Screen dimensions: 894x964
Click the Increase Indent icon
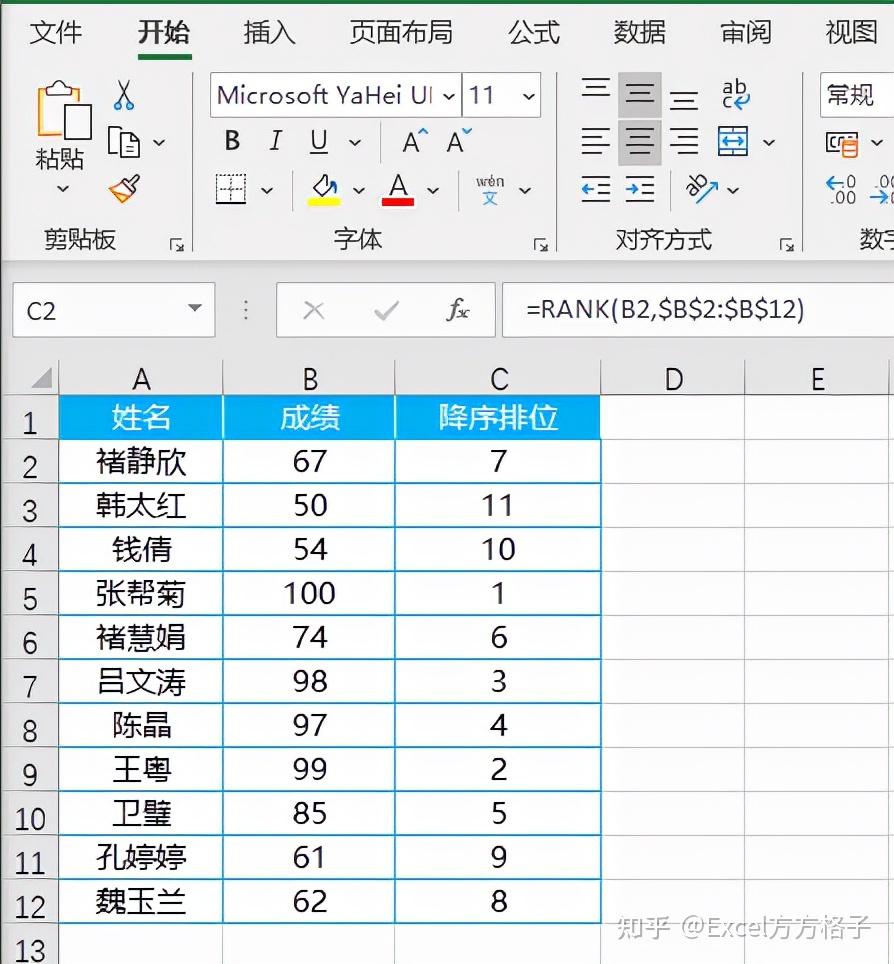640,188
